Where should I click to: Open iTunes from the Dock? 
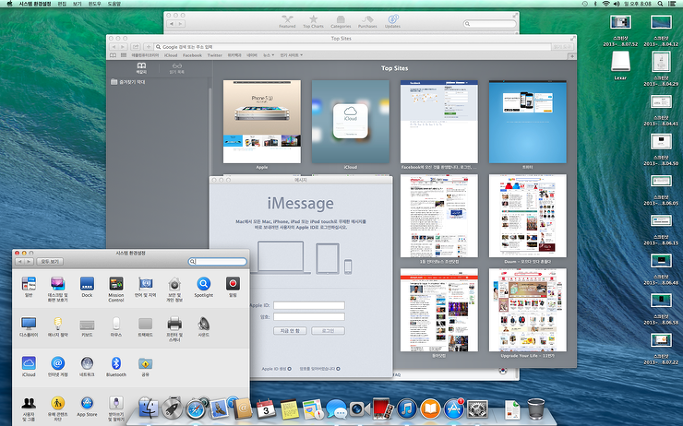(x=407, y=409)
